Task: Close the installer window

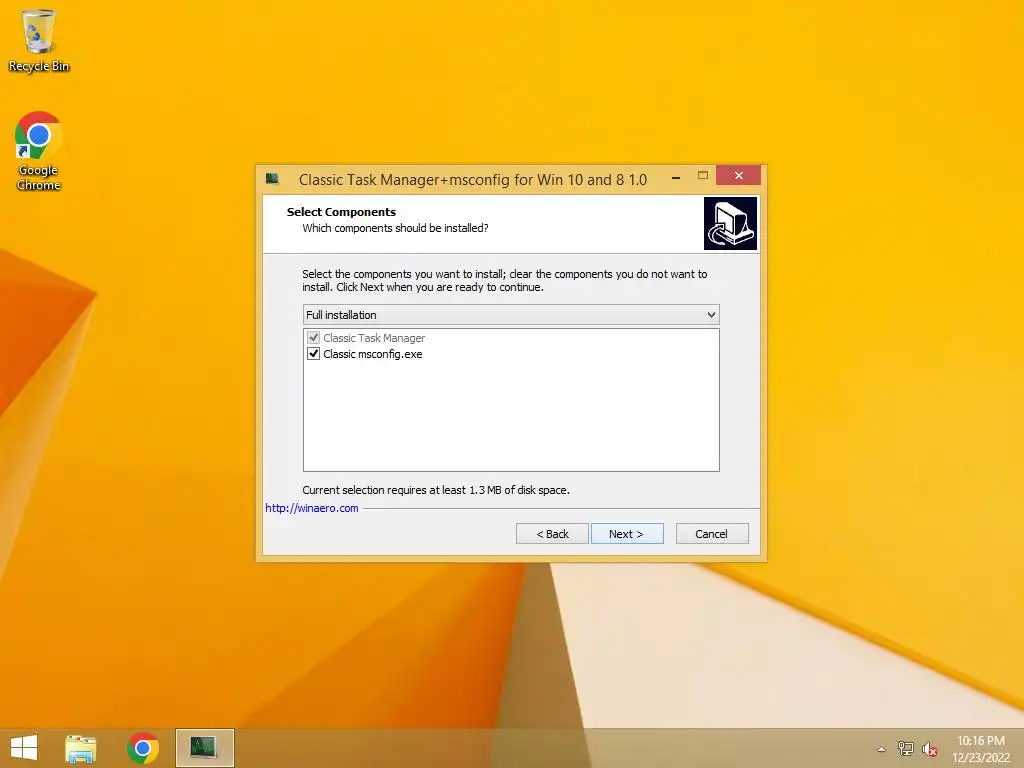Action: (x=739, y=175)
